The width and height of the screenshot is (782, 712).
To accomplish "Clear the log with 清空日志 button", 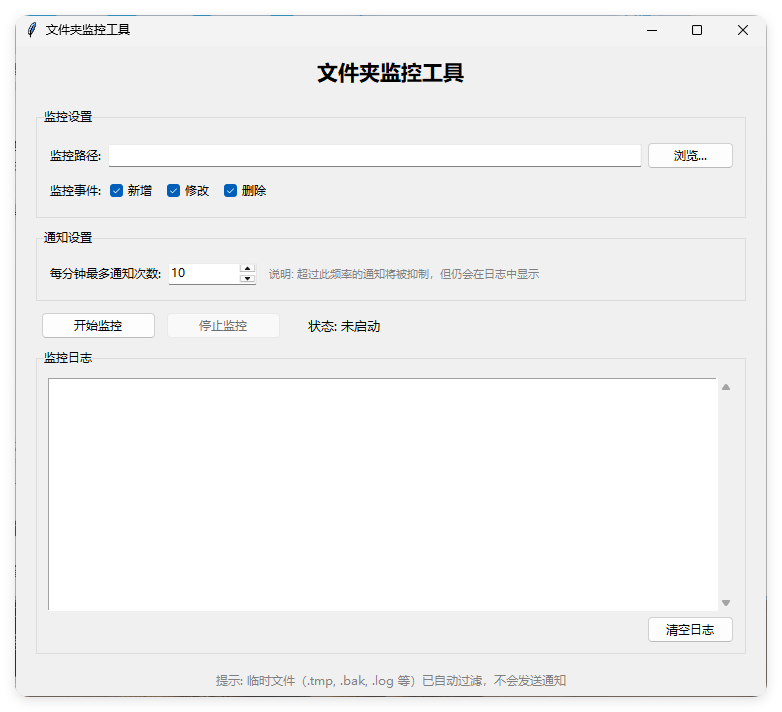I will [x=690, y=630].
